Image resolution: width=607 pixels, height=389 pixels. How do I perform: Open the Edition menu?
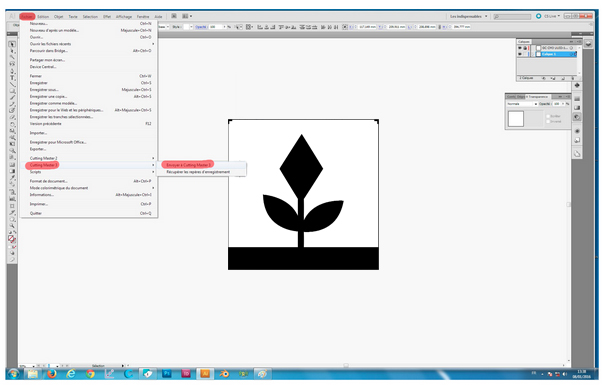(x=43, y=17)
